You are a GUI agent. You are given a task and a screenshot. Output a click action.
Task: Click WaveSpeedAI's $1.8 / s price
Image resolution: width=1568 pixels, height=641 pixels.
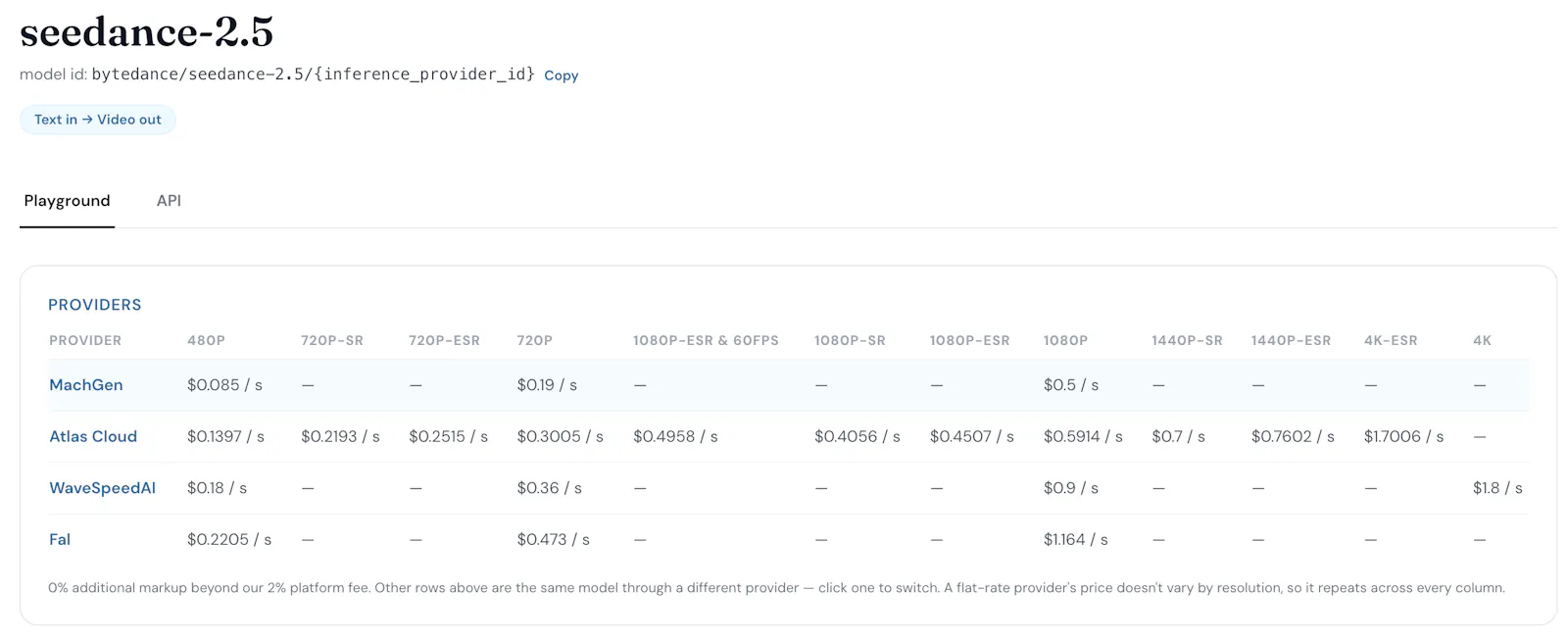(x=1497, y=488)
